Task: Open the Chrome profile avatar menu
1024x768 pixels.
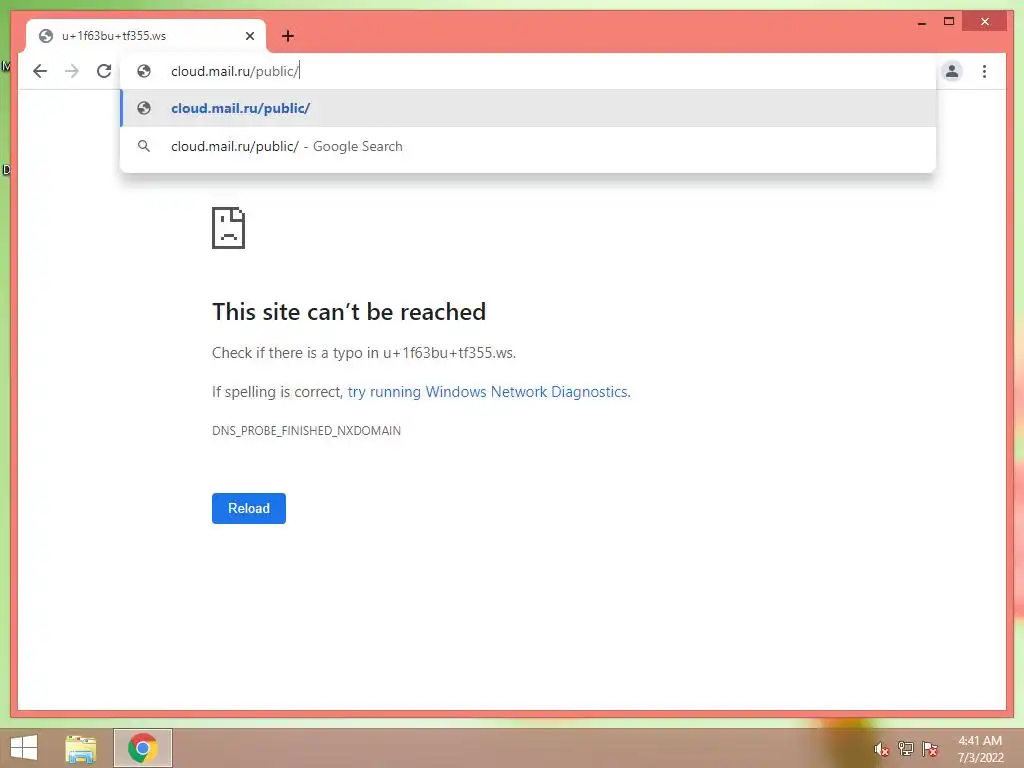Action: pos(952,71)
